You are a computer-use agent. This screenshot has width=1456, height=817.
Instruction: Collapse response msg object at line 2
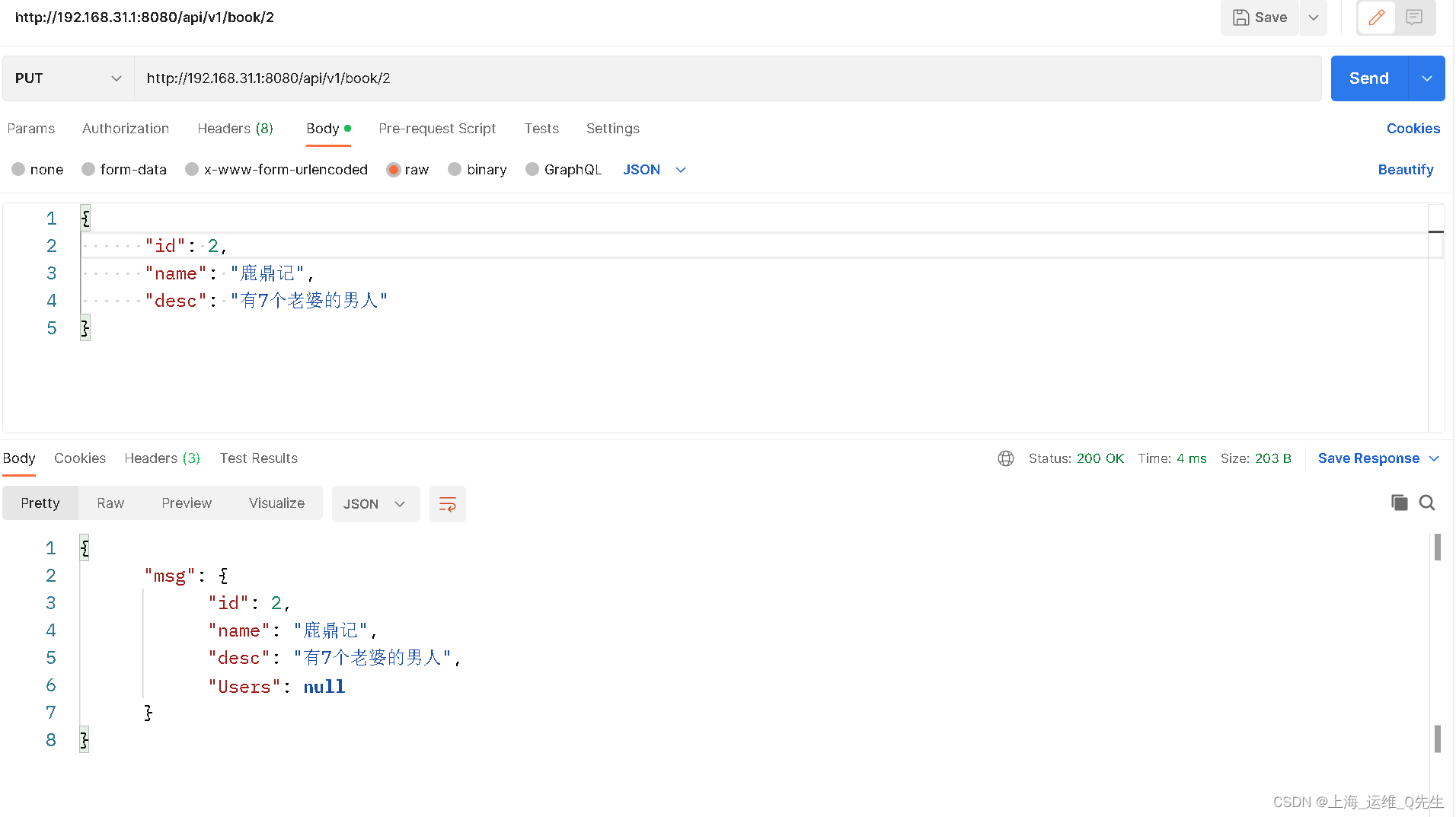tap(223, 576)
